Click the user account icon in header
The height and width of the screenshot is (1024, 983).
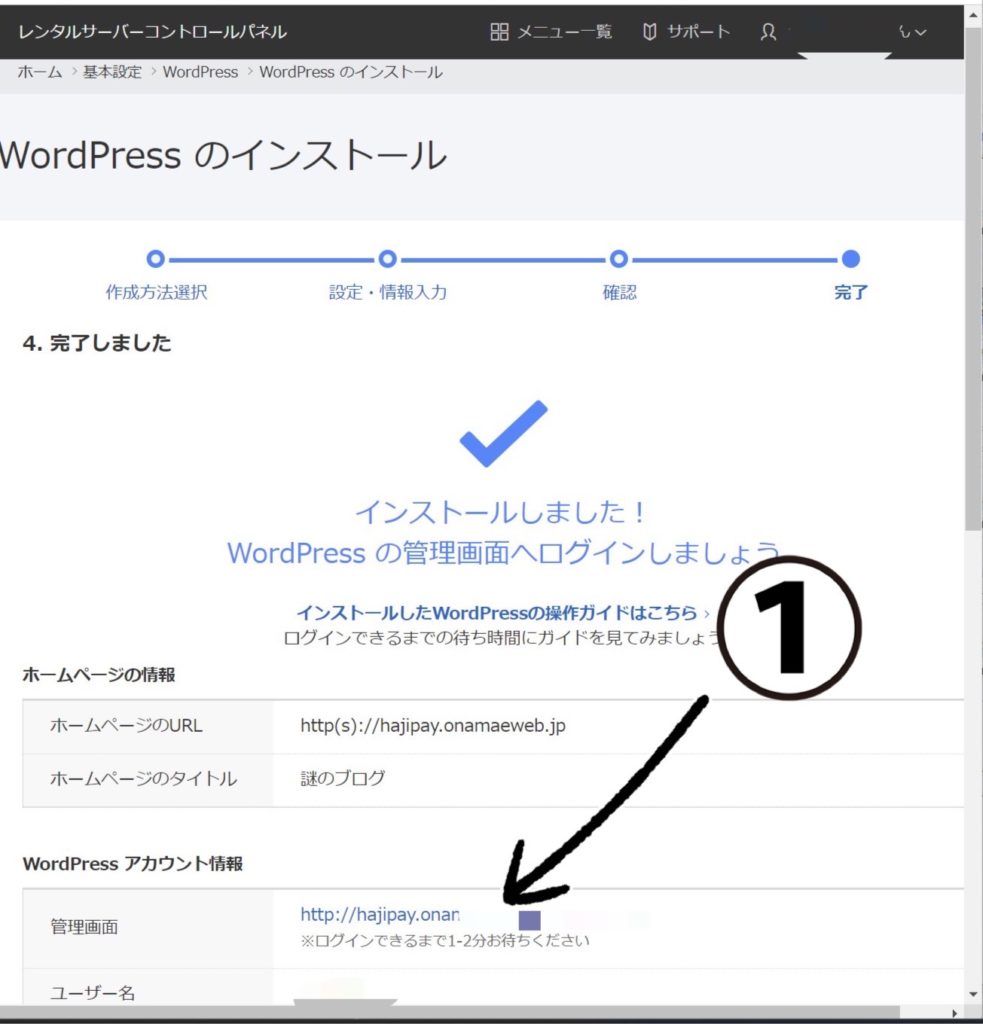768,32
